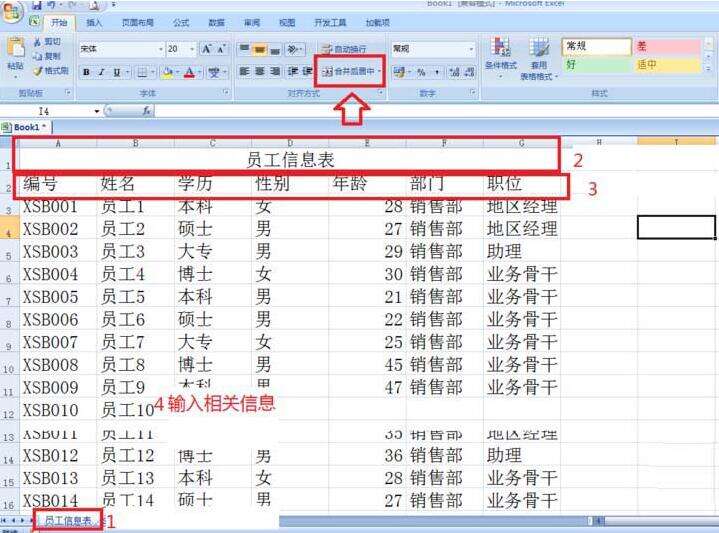Expand merge and center dropdown arrow
This screenshot has height=533, width=719.
380,72
